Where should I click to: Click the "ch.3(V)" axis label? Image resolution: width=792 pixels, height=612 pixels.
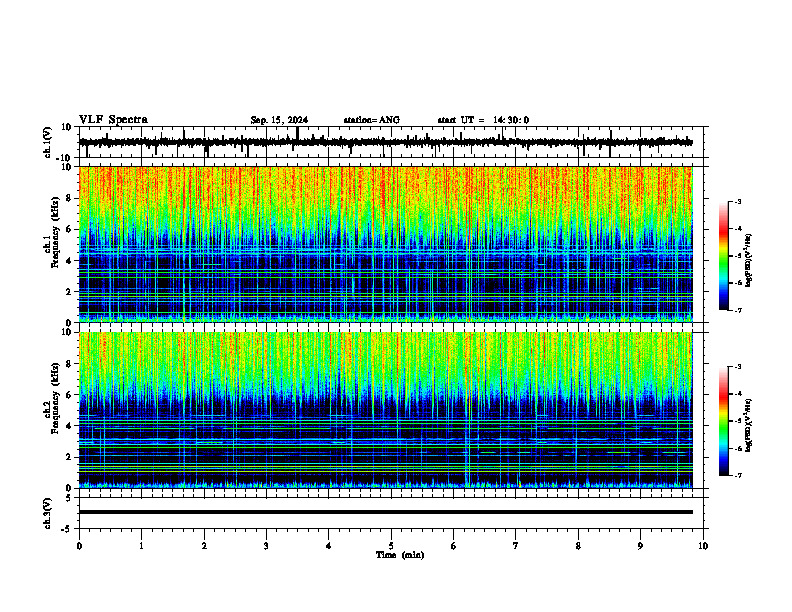(x=48, y=513)
